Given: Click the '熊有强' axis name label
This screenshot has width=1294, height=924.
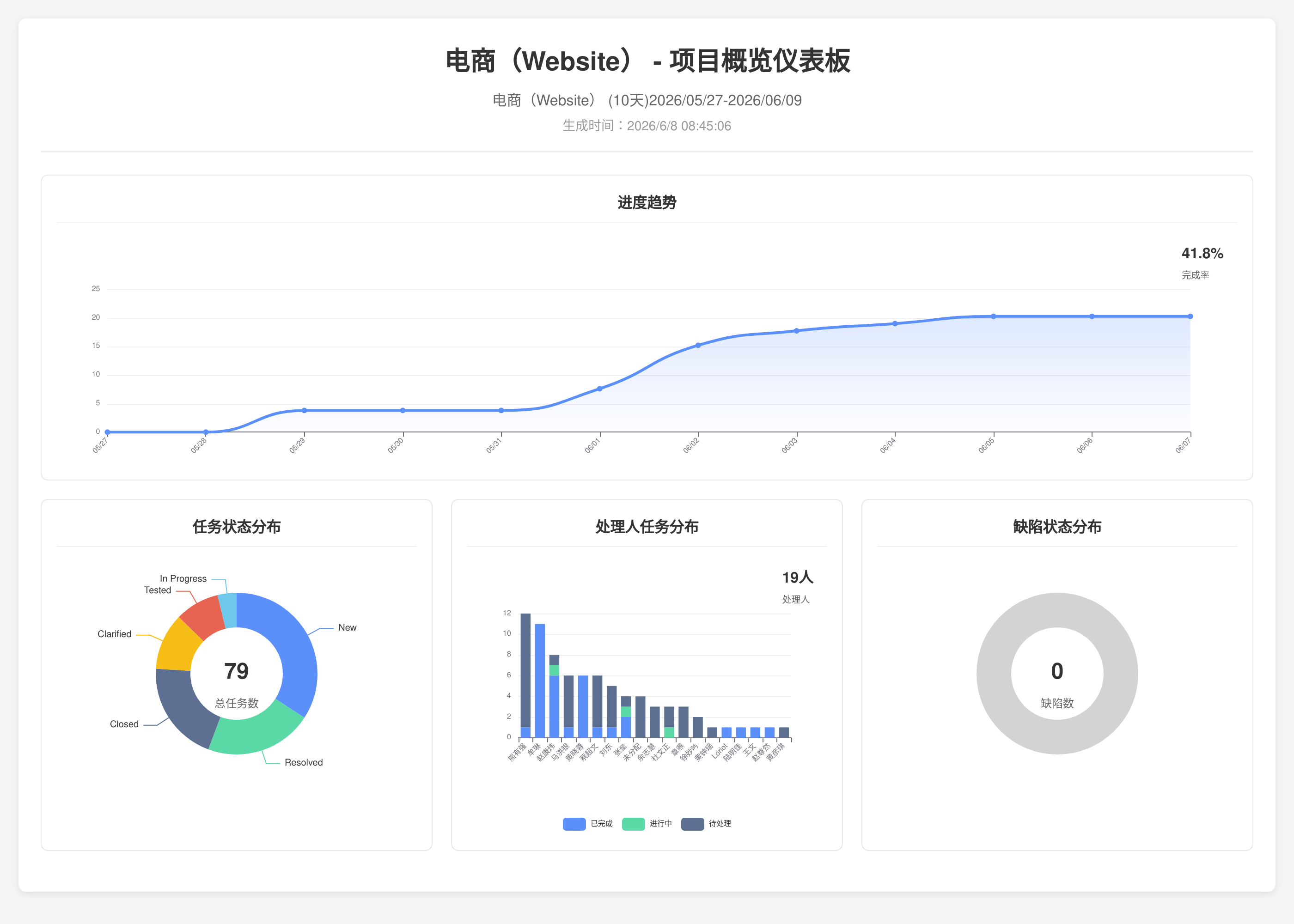Looking at the screenshot, I should (517, 752).
